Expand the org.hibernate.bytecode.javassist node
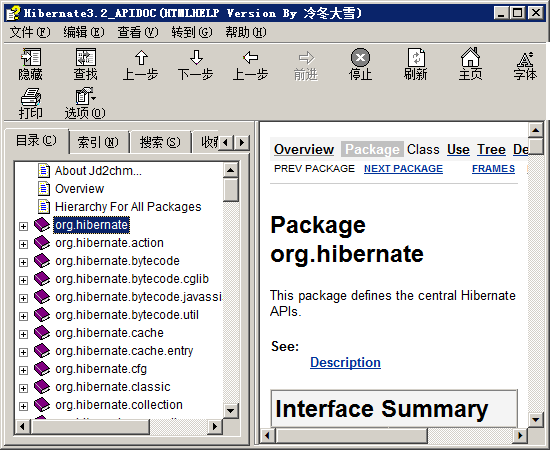550x450 pixels. (x=23, y=298)
